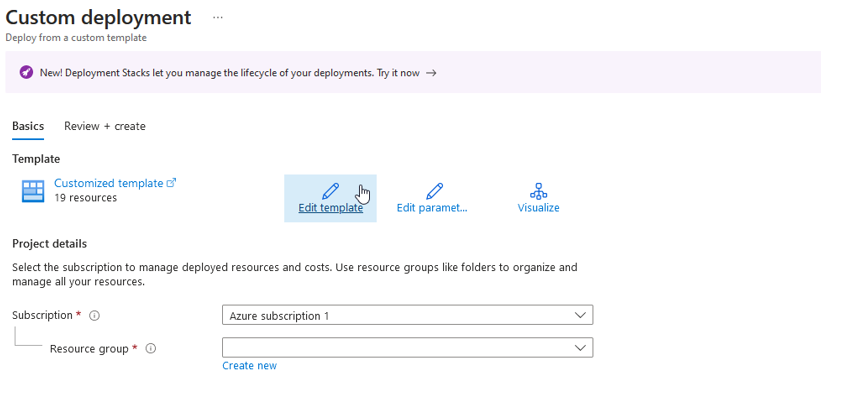Image resolution: width=842 pixels, height=416 pixels.
Task: Click the external link icon beside Customized template
Action: point(171,183)
